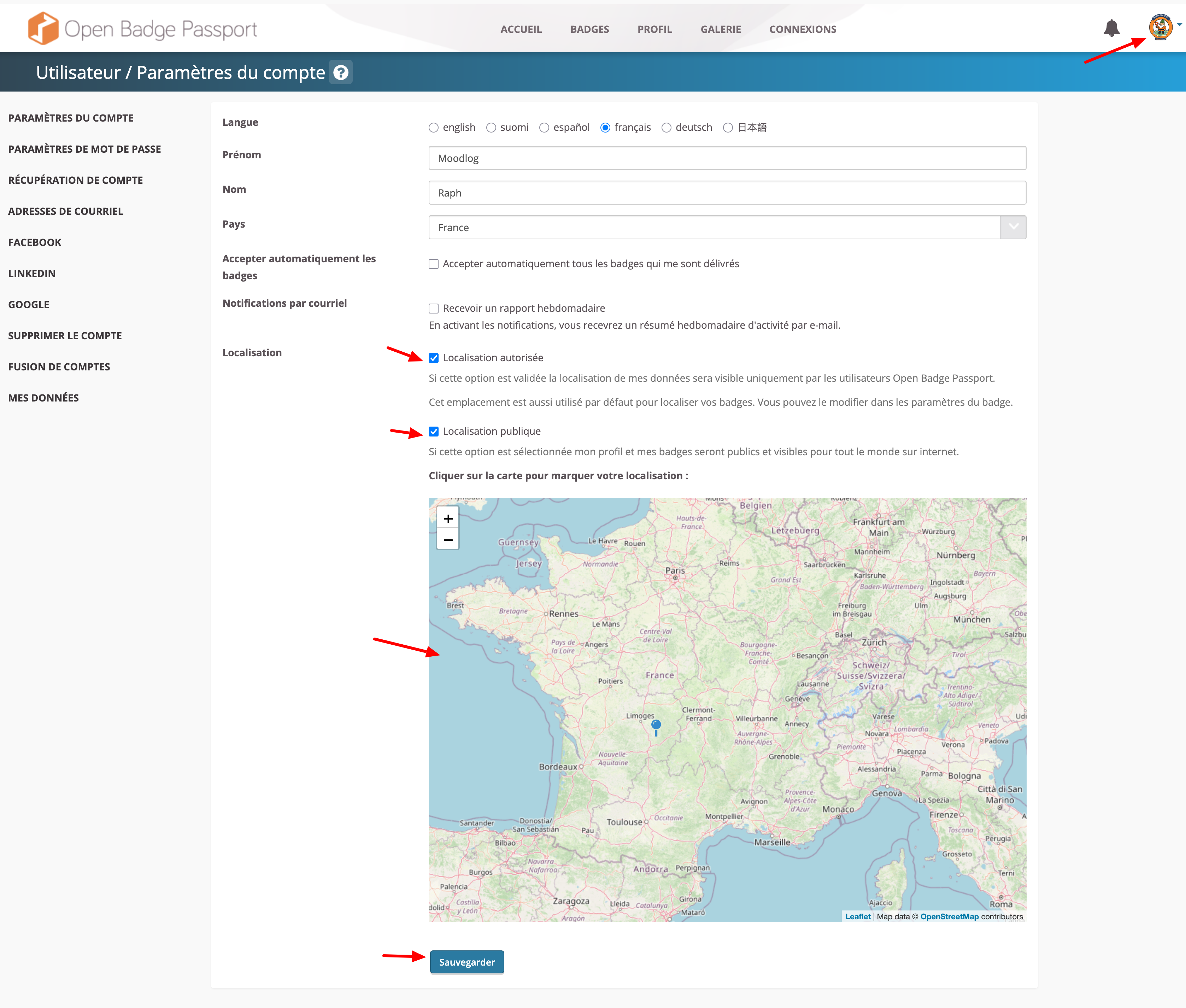Select the english language radio button
The height and width of the screenshot is (1008, 1186).
pos(434,128)
